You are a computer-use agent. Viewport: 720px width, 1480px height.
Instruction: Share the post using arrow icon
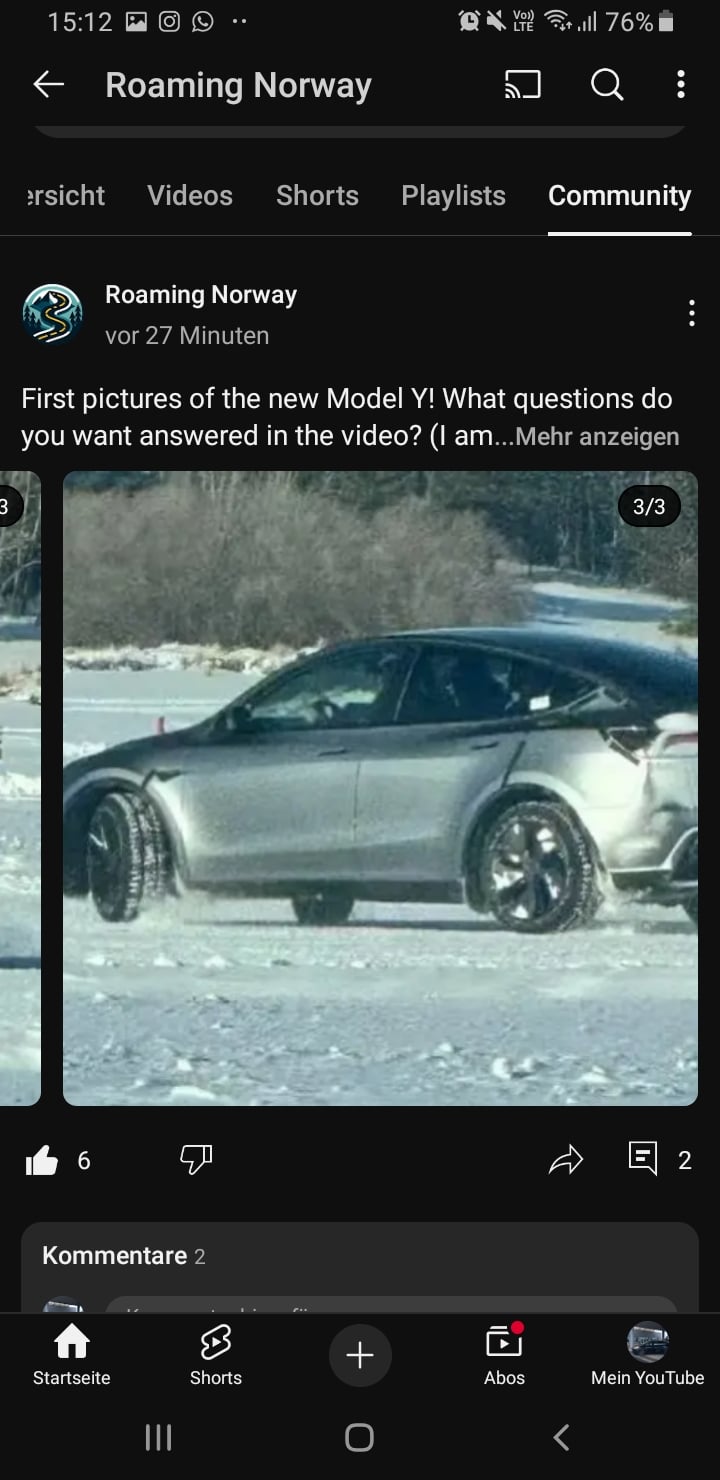click(566, 1160)
